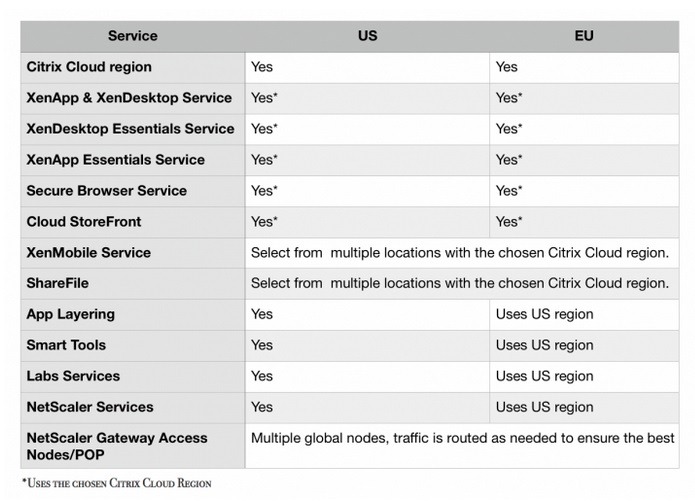Click the Service column header
This screenshot has width=695, height=501.
click(133, 35)
